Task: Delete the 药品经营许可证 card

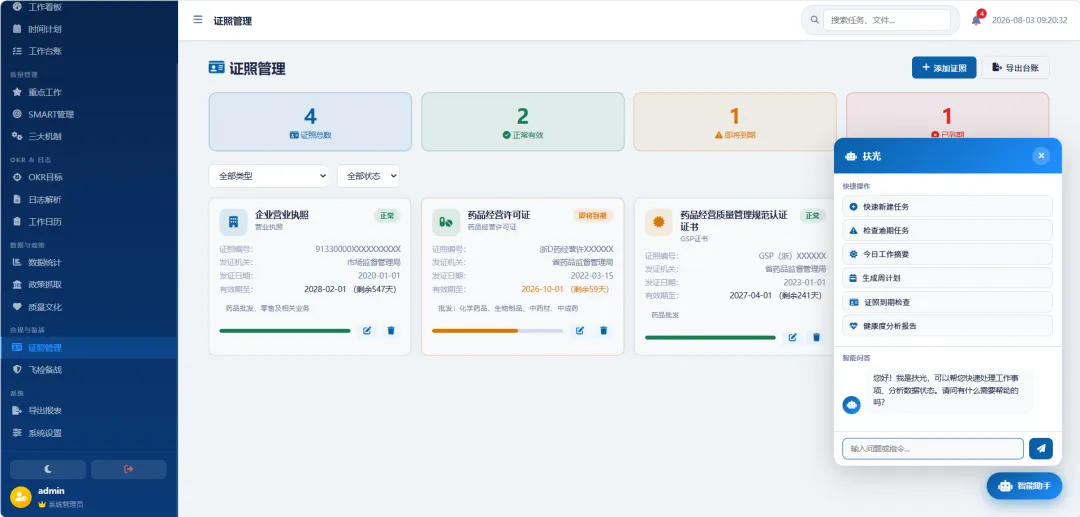Action: (x=604, y=330)
